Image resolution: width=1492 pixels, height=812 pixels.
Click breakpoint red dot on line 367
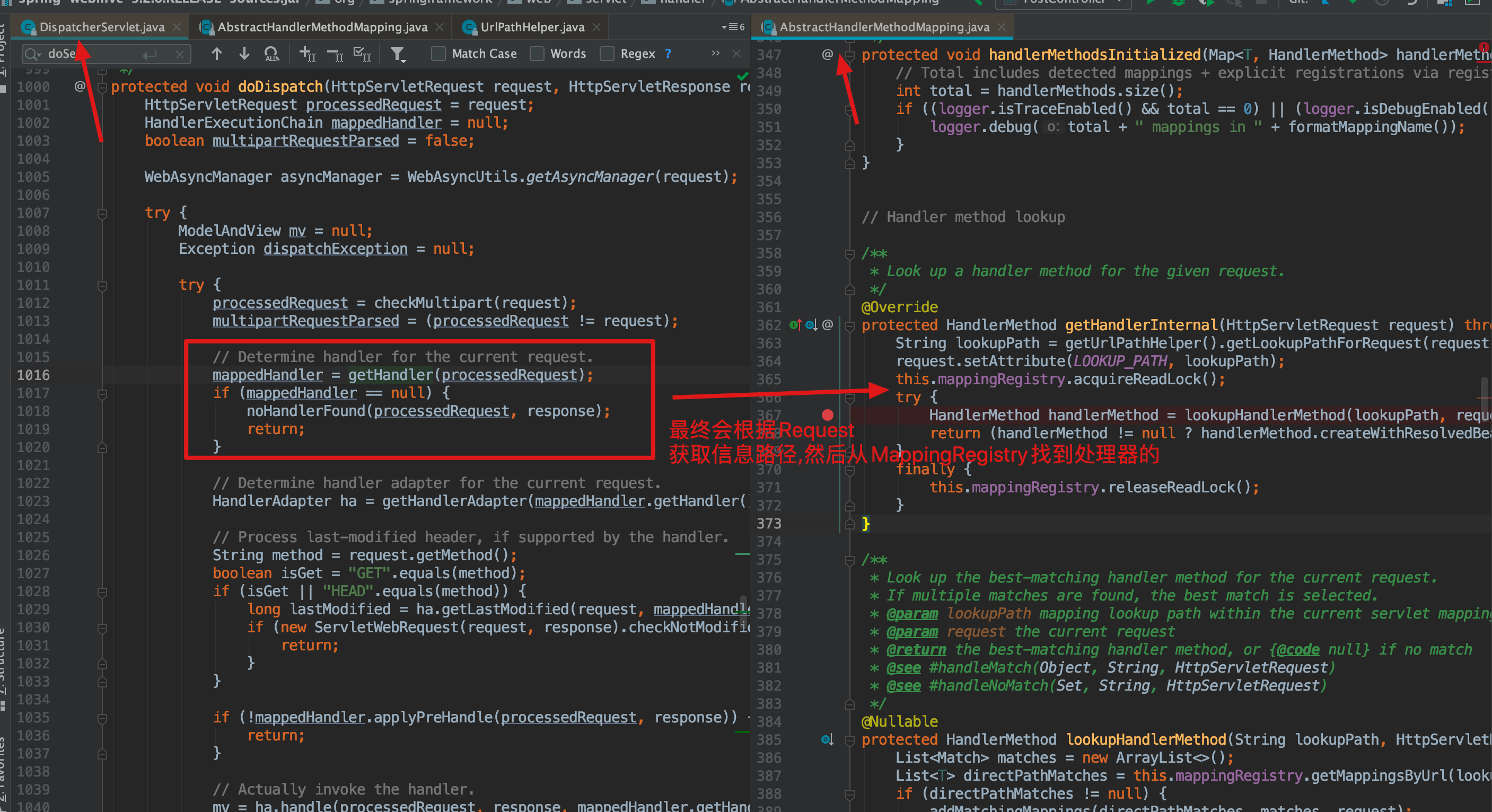(x=828, y=414)
